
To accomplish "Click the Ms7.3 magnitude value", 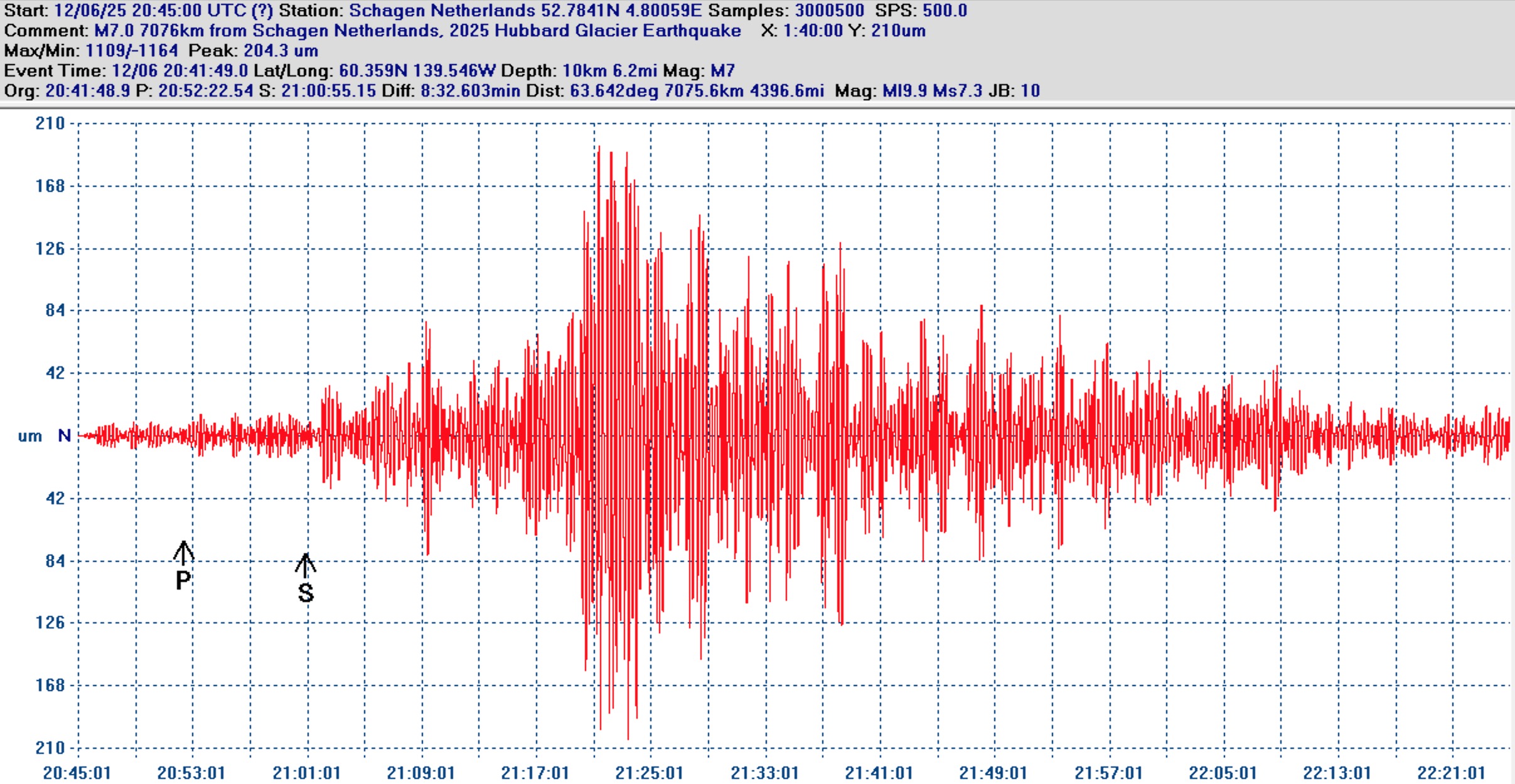I will [957, 91].
